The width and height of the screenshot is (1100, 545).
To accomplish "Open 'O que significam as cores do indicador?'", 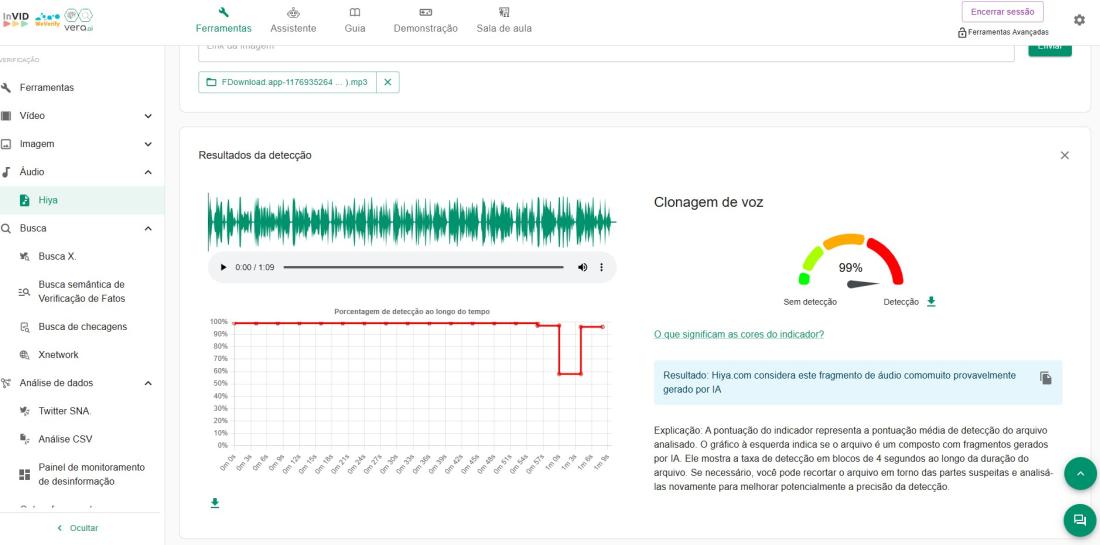I will coord(739,335).
